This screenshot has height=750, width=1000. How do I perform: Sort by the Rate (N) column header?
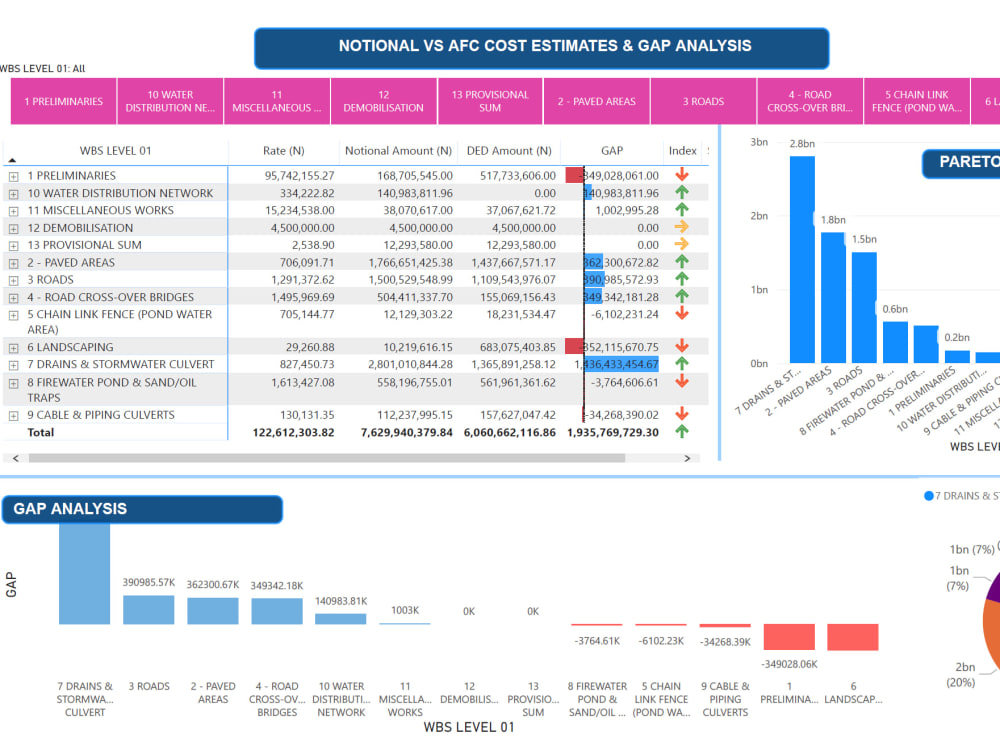[284, 151]
